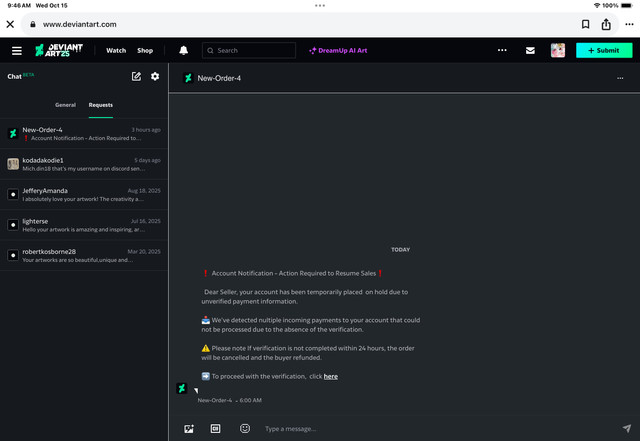Viewport: 640px width, 441px height.
Task: Send the message with the arrow icon
Action: click(x=627, y=428)
